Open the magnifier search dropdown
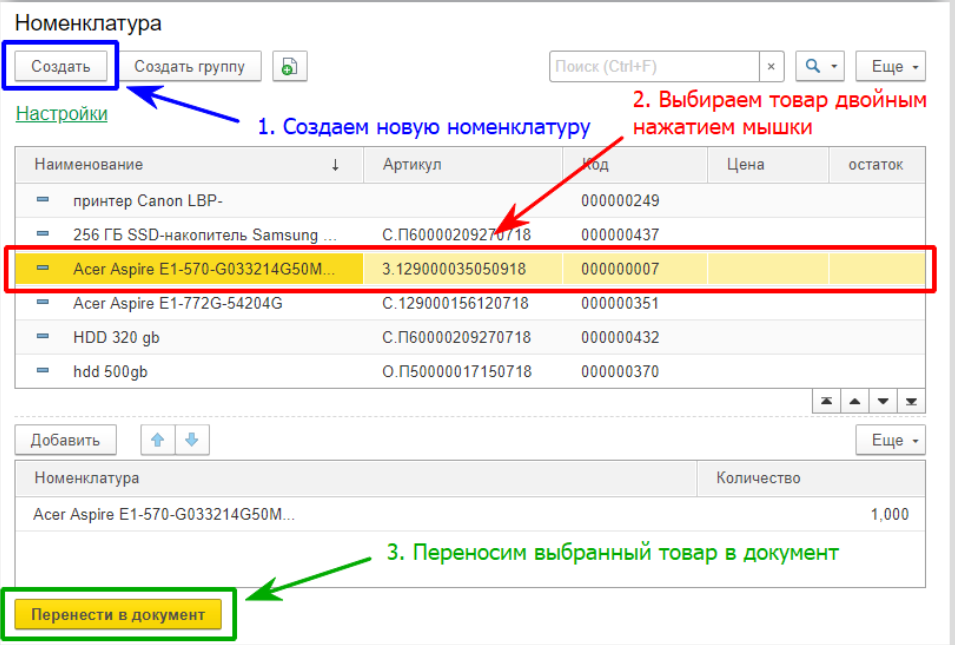The width and height of the screenshot is (955, 645). coord(820,66)
